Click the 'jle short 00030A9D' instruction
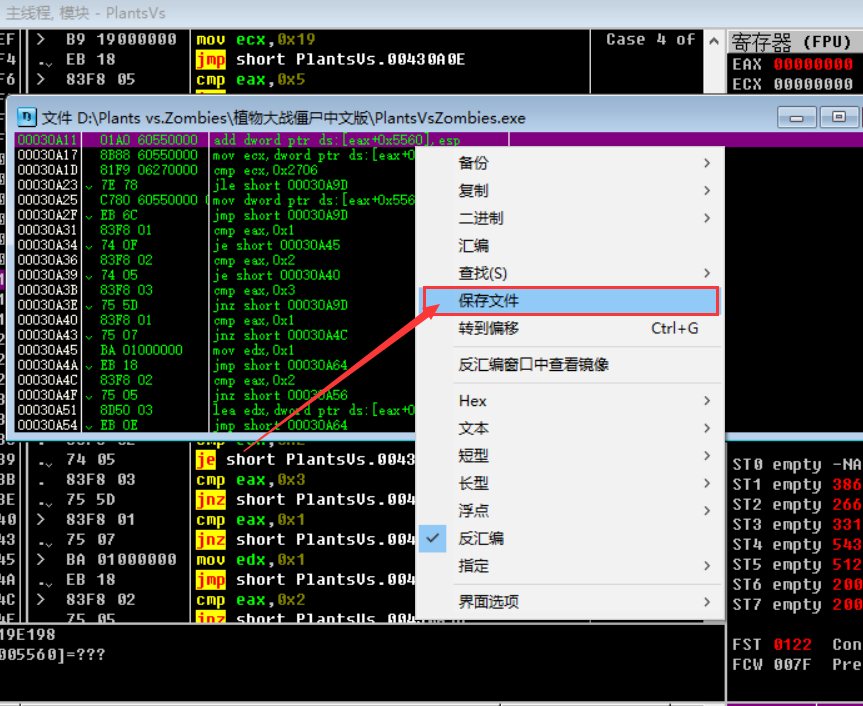863x706 pixels. [280, 185]
